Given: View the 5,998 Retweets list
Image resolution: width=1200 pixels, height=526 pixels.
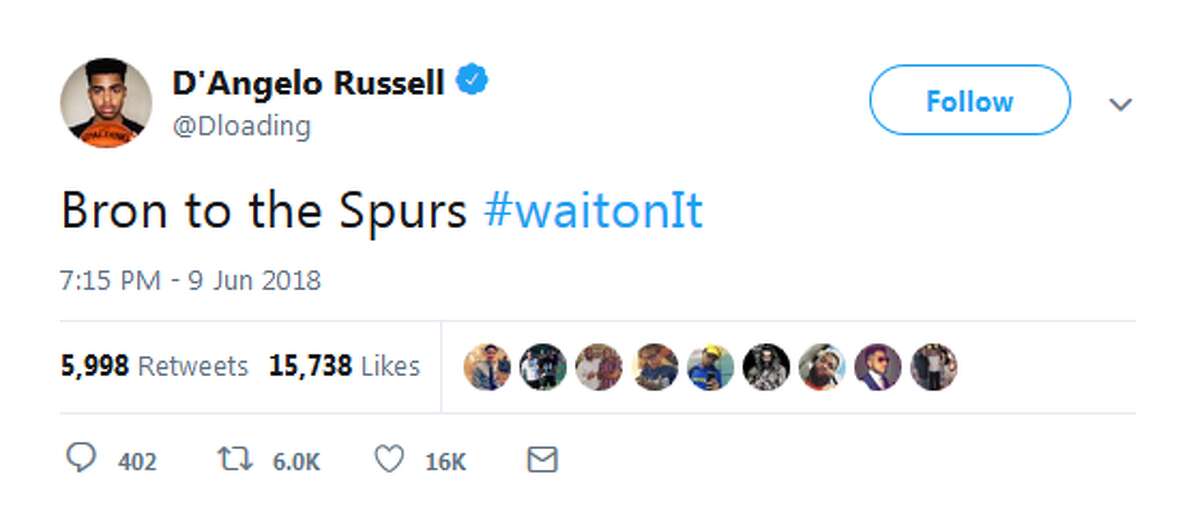Looking at the screenshot, I should [x=154, y=367].
